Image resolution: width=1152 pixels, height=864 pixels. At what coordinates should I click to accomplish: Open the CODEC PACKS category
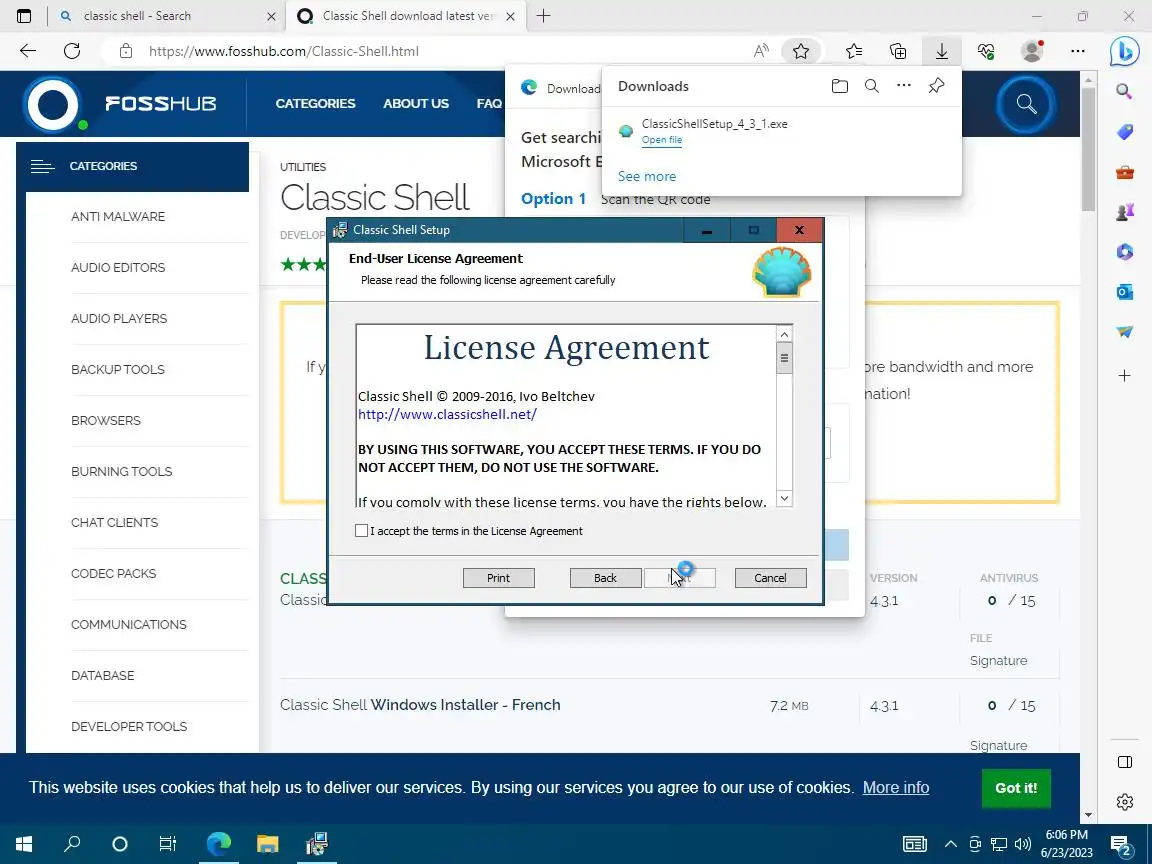click(x=114, y=573)
